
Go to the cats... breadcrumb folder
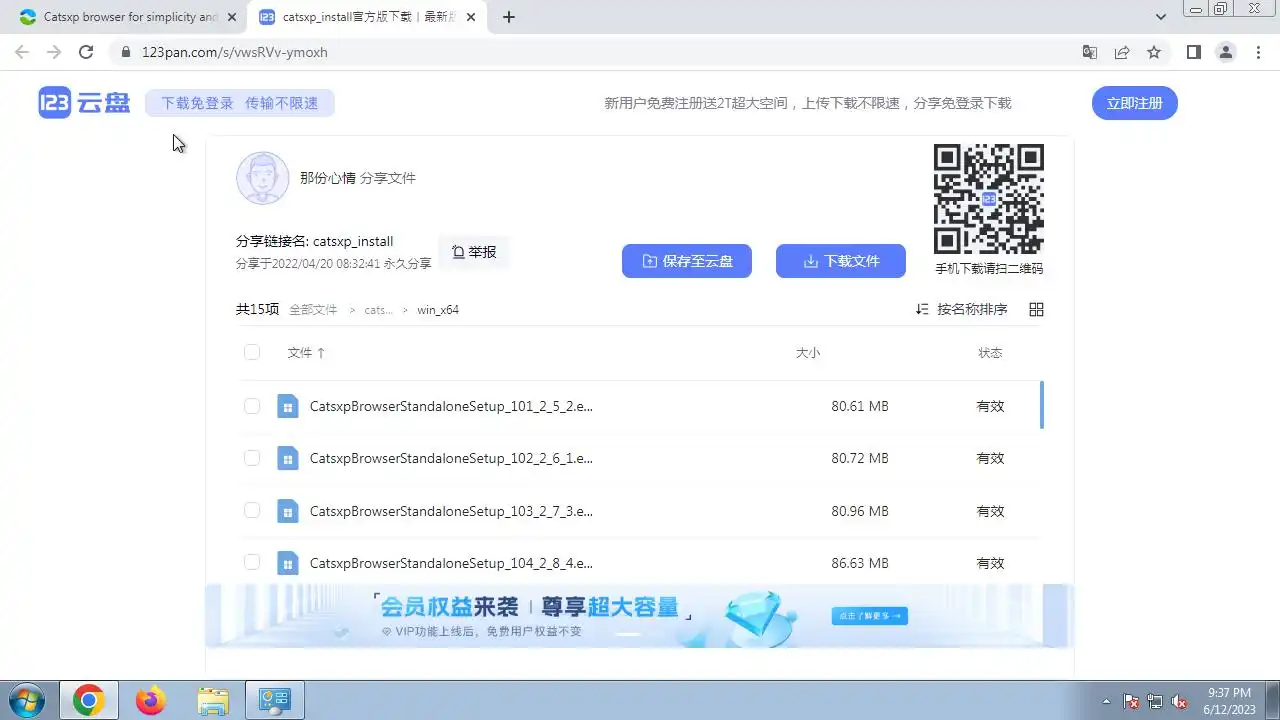(x=378, y=310)
